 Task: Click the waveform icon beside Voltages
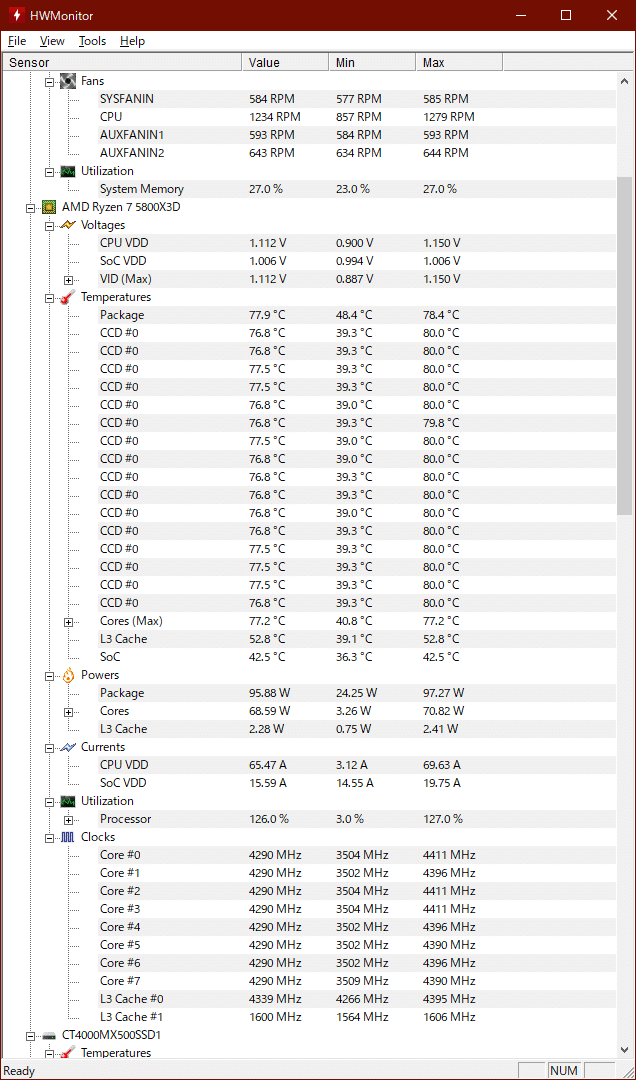click(68, 225)
